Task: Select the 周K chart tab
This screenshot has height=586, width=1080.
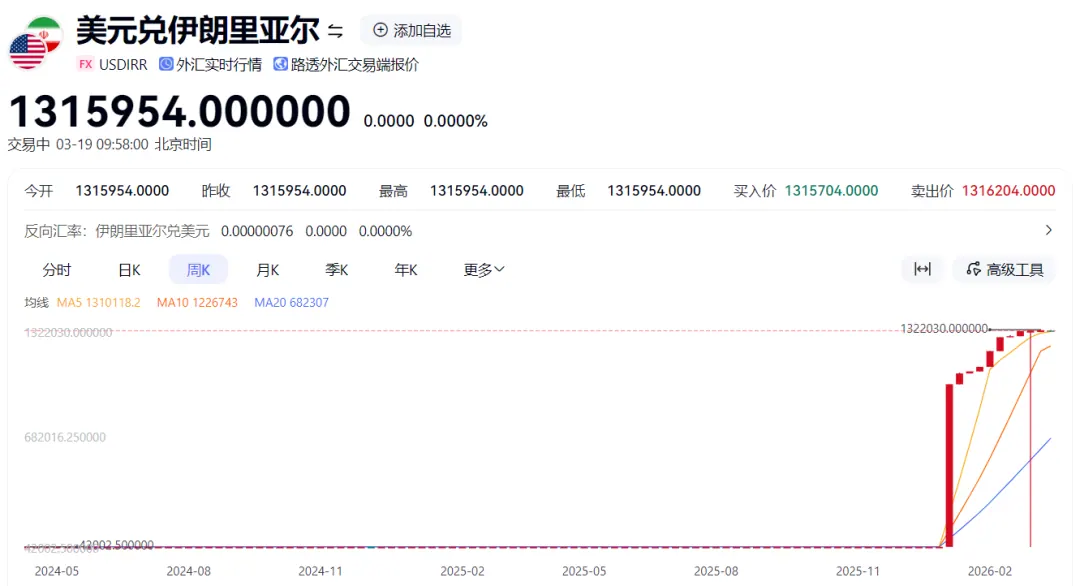Action: pyautogui.click(x=198, y=269)
